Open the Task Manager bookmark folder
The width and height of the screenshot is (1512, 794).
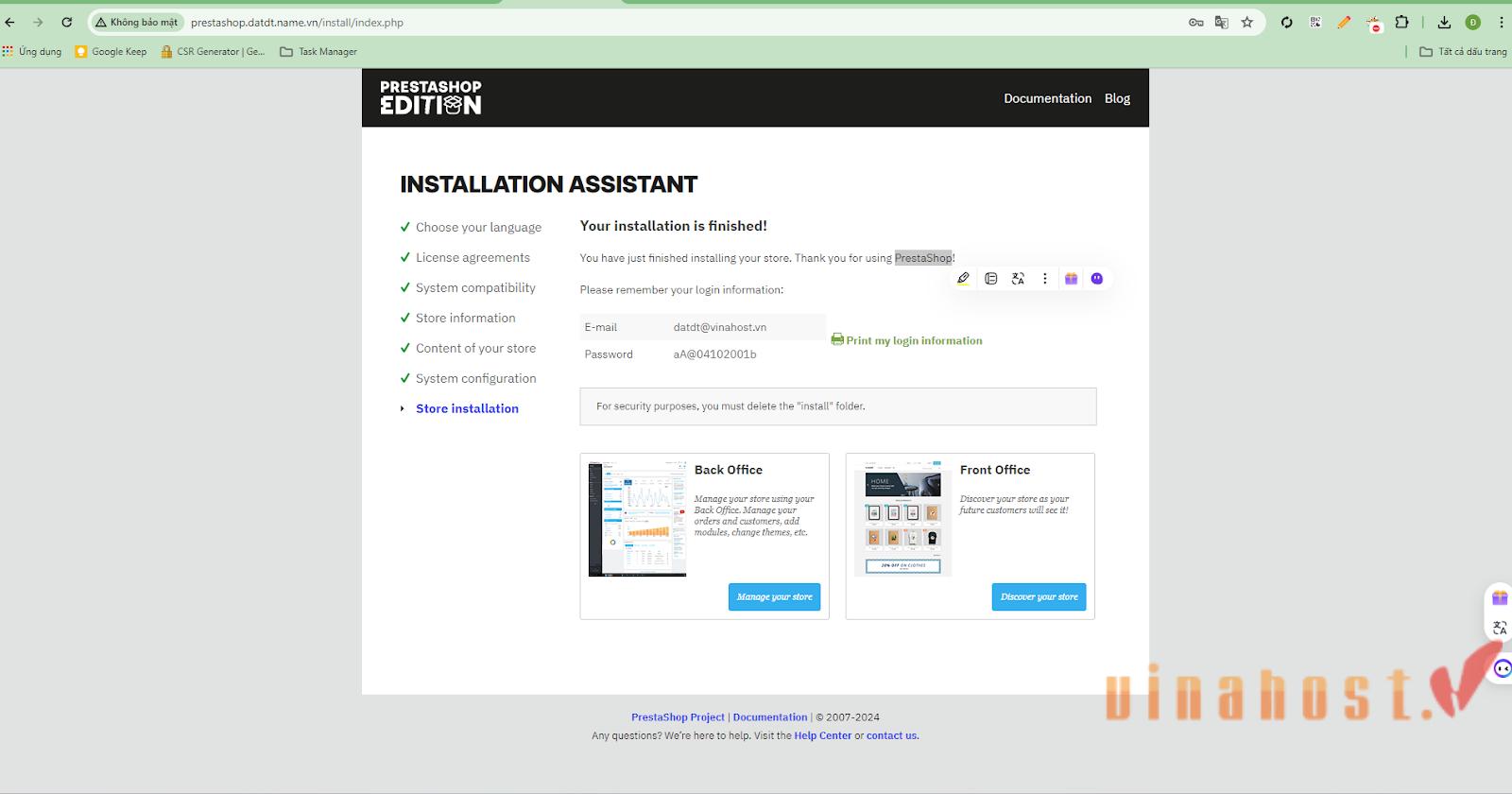[x=318, y=51]
